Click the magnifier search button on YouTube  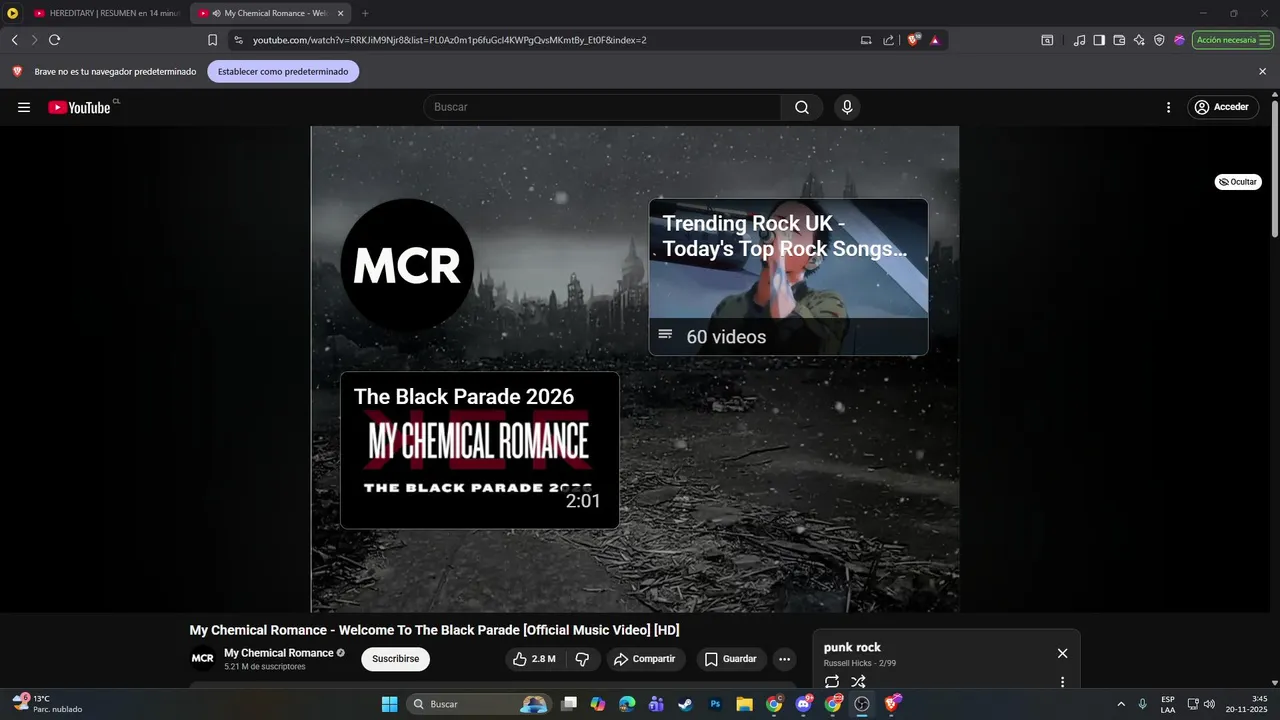point(802,107)
